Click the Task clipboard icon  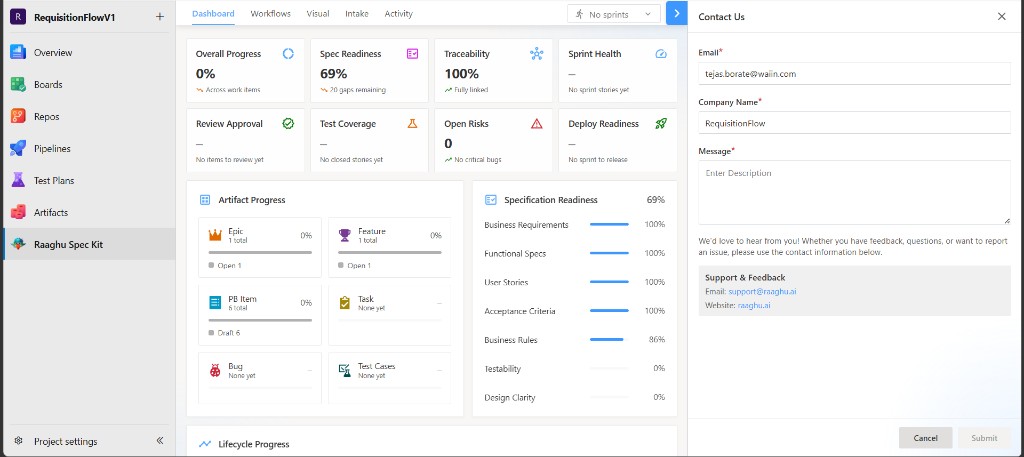coord(345,303)
